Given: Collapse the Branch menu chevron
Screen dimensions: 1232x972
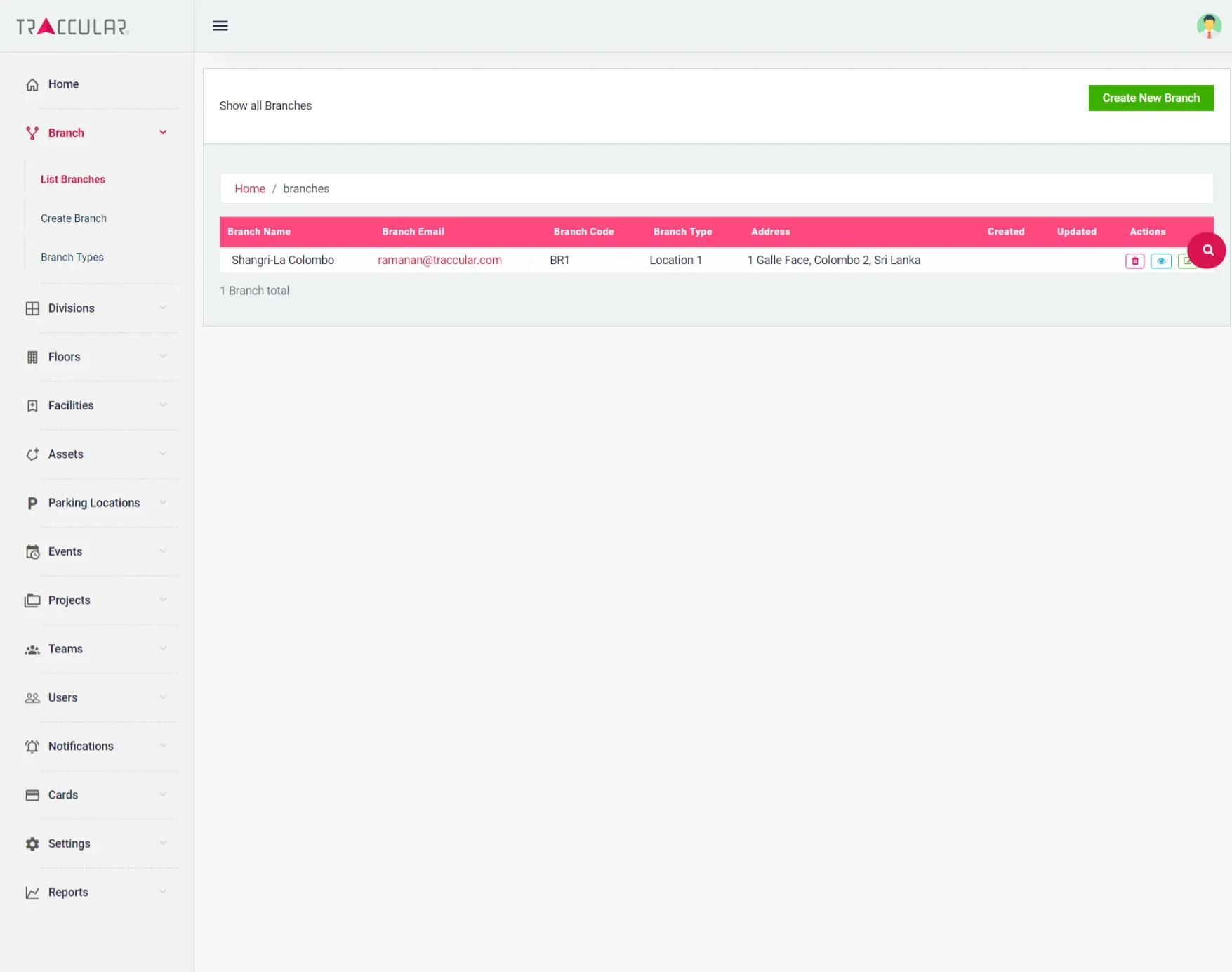Looking at the screenshot, I should point(163,133).
